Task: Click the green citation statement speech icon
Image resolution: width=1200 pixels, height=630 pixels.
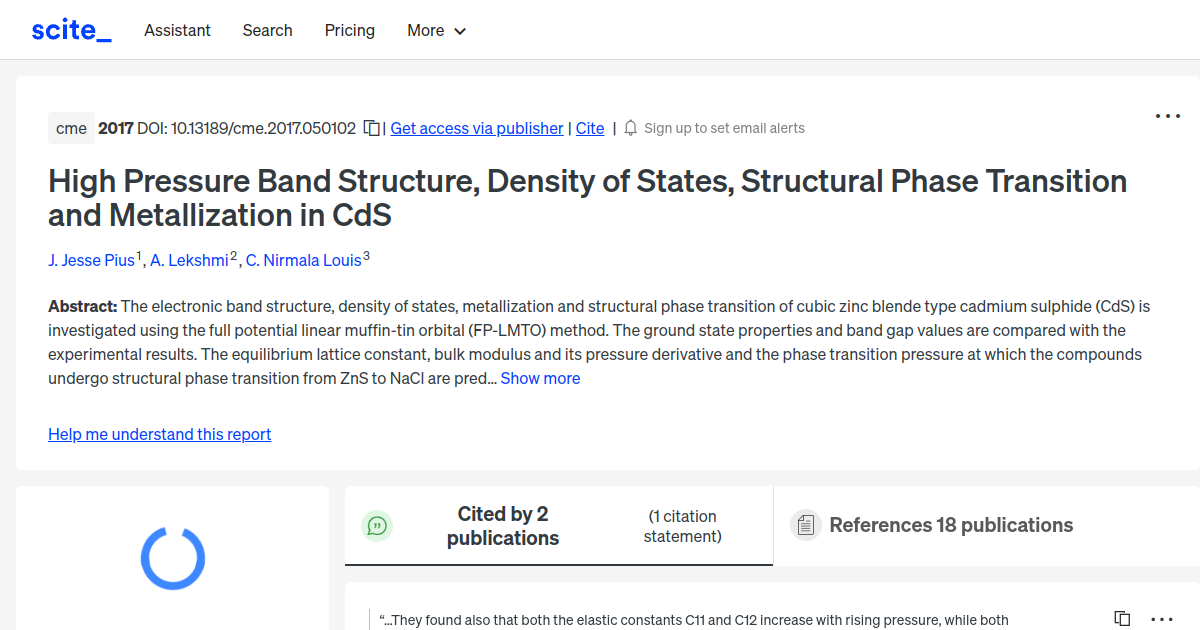Action: [x=377, y=525]
